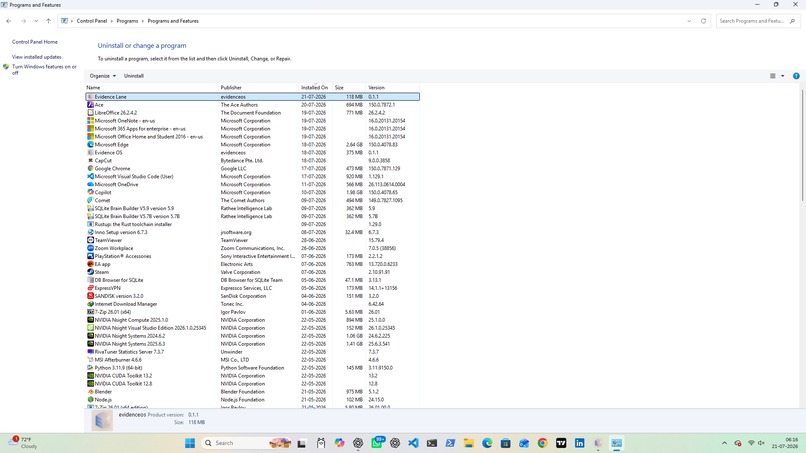Refresh the Programs and Features list
806x453 pixels.
703,21
